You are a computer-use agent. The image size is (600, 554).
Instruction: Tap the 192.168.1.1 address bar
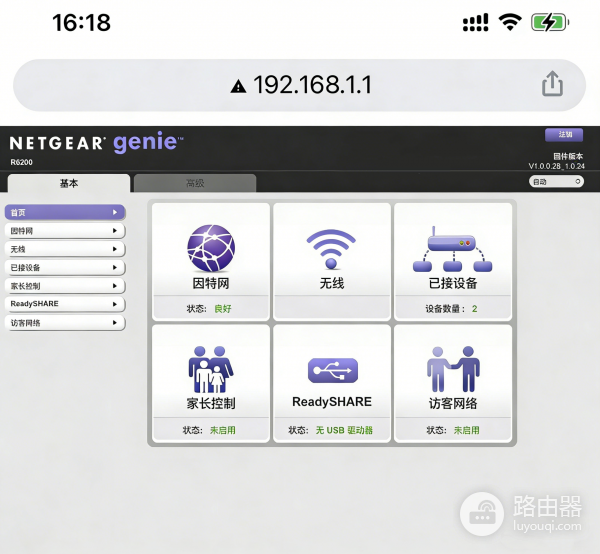click(x=300, y=85)
